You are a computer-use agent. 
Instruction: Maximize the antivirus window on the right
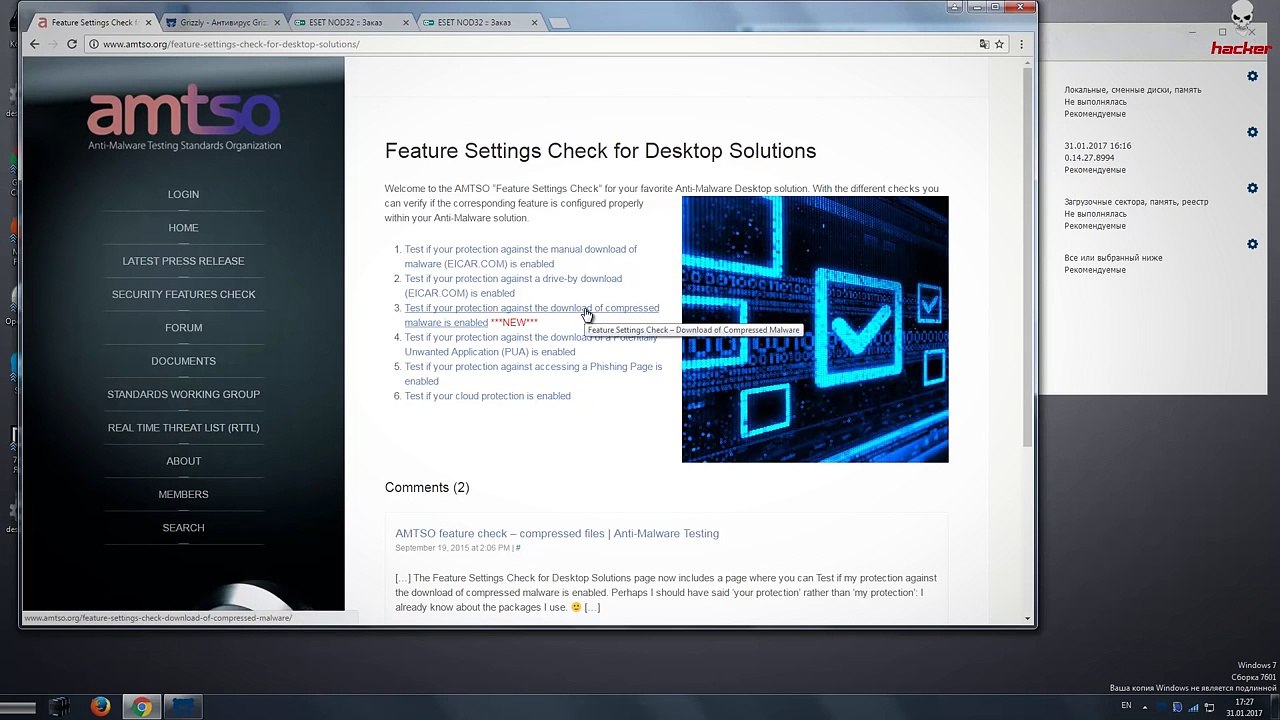tap(1222, 32)
